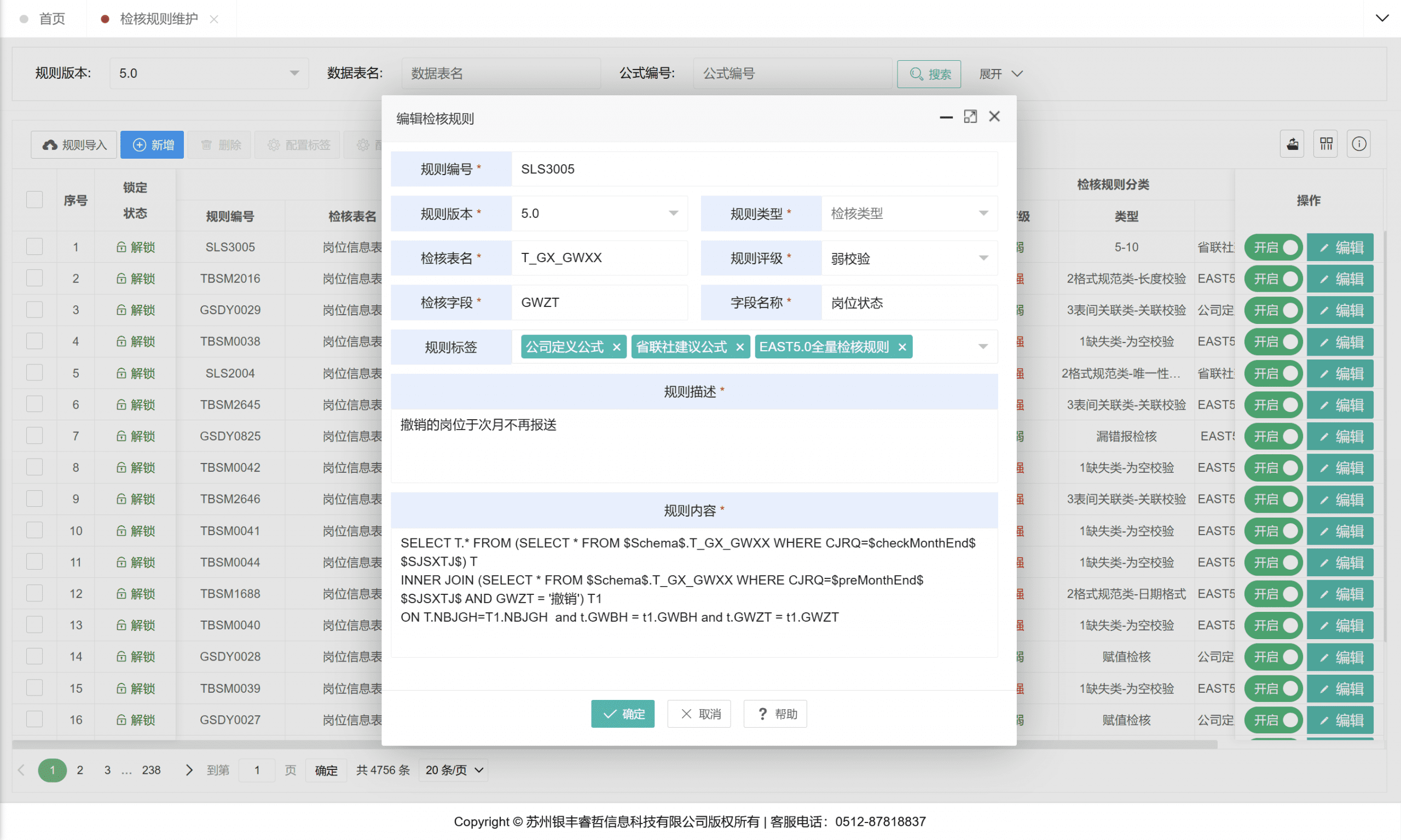Maximize the edit rule dialog
This screenshot has height=840, width=1401.
(970, 117)
